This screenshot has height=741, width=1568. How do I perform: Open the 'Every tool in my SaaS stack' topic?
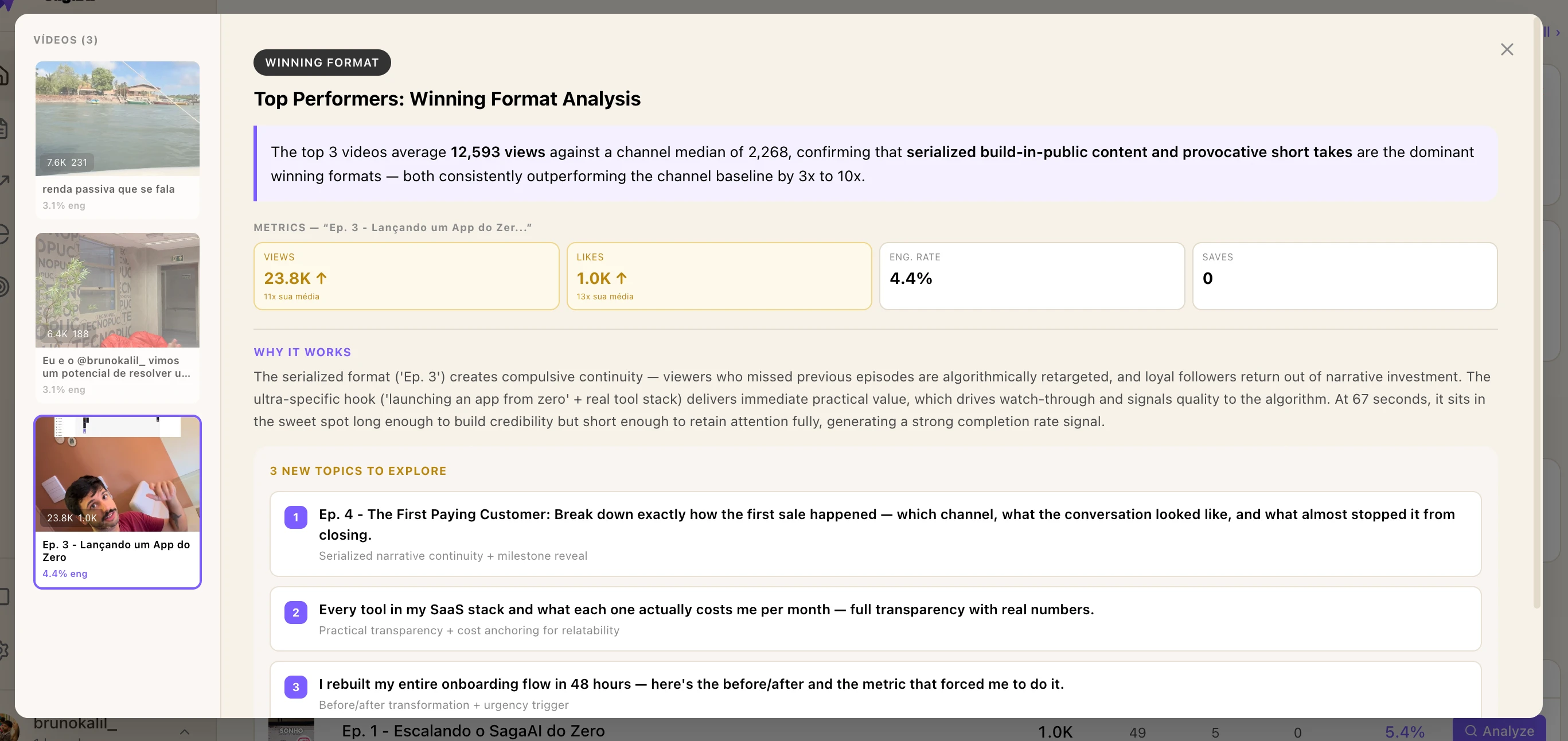coord(706,610)
